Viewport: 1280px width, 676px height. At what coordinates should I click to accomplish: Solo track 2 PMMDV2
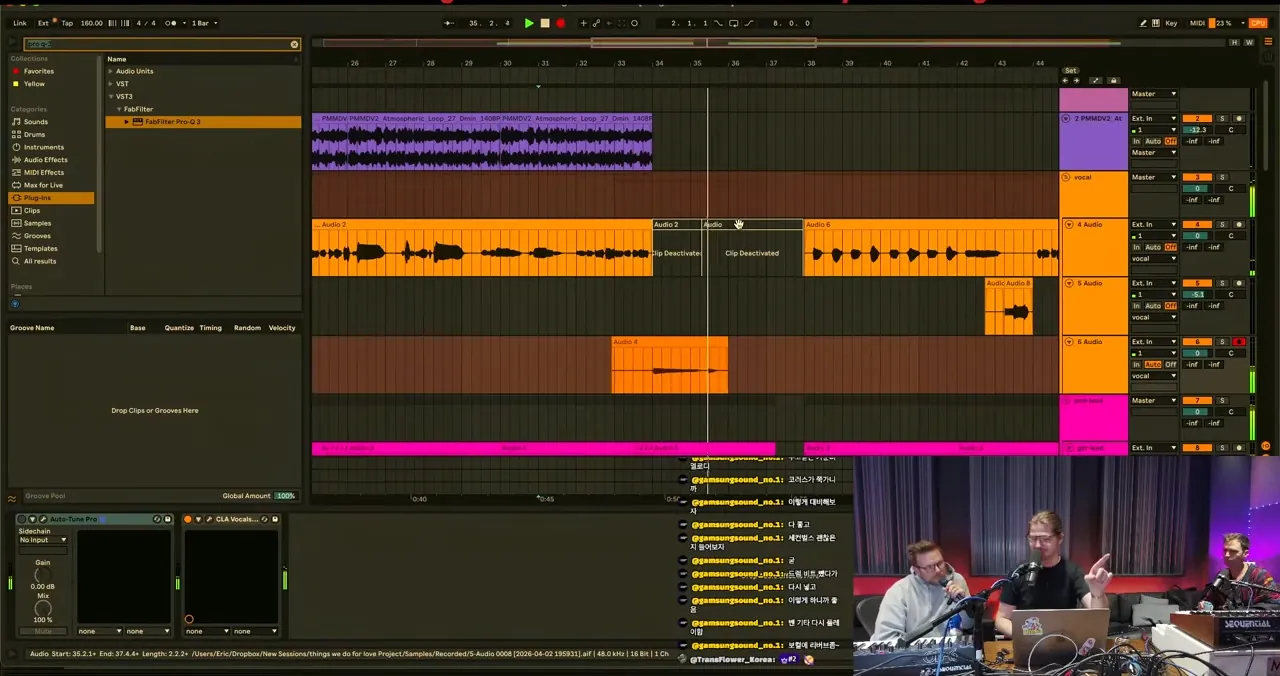pyautogui.click(x=1221, y=119)
